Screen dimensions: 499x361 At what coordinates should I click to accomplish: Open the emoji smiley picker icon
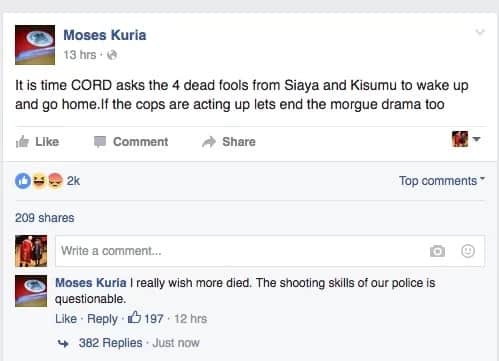pyautogui.click(x=468, y=251)
